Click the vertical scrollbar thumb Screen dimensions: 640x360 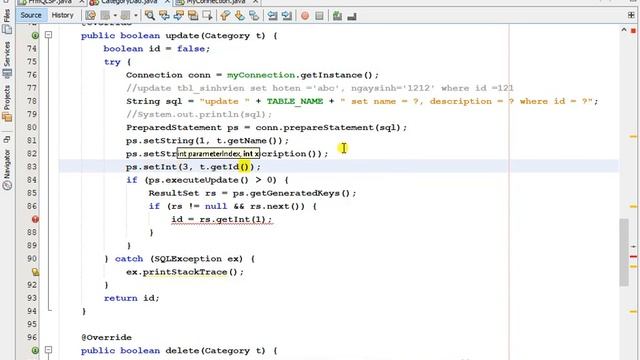click(624, 252)
